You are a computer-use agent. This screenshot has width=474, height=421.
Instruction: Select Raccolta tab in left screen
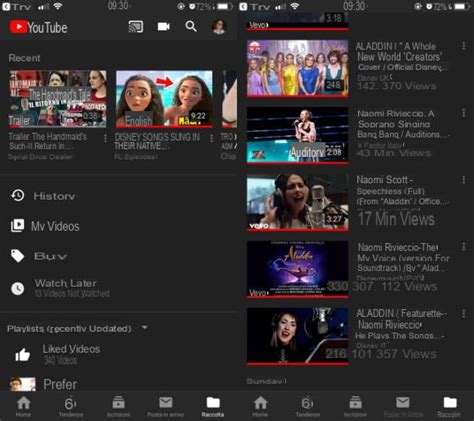click(213, 407)
